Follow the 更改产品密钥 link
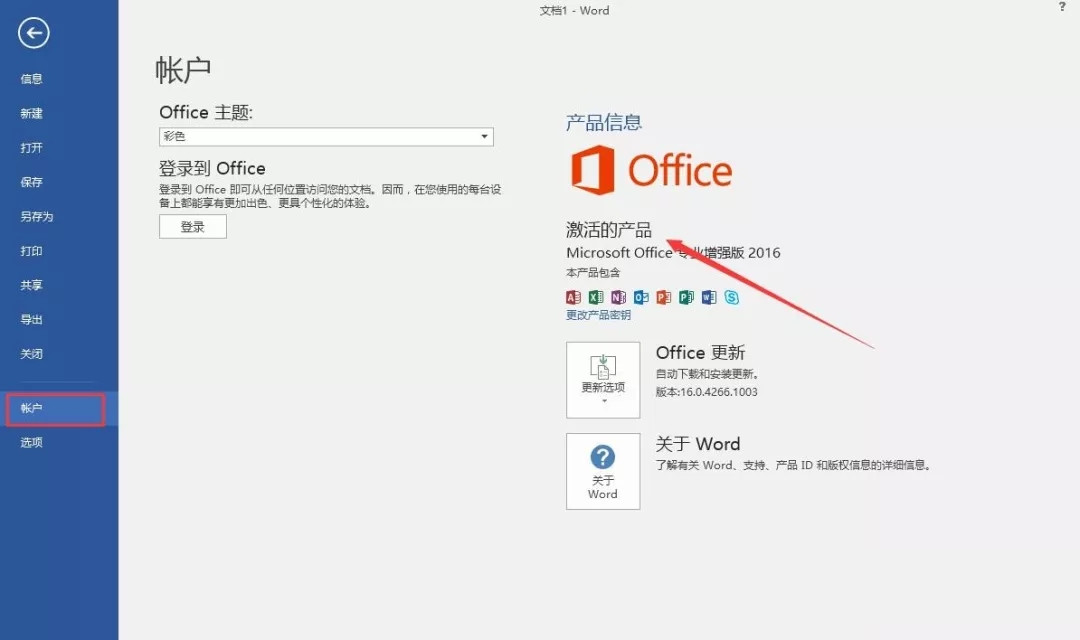This screenshot has width=1080, height=640. coord(599,316)
